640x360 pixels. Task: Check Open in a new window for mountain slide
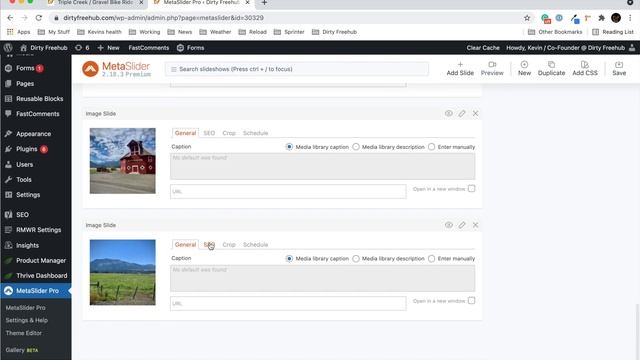pyautogui.click(x=471, y=300)
